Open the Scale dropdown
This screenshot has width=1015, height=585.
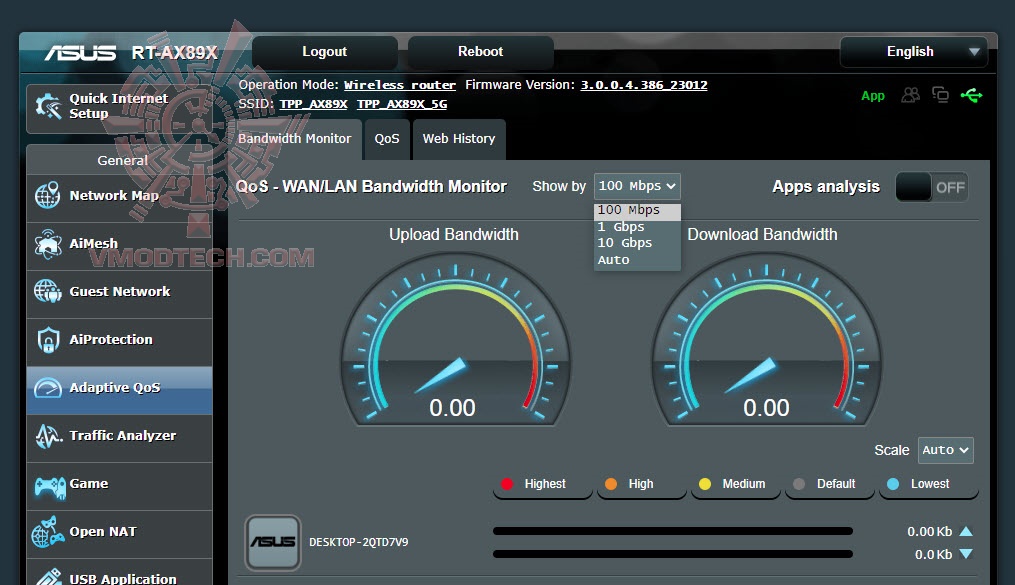tap(944, 450)
